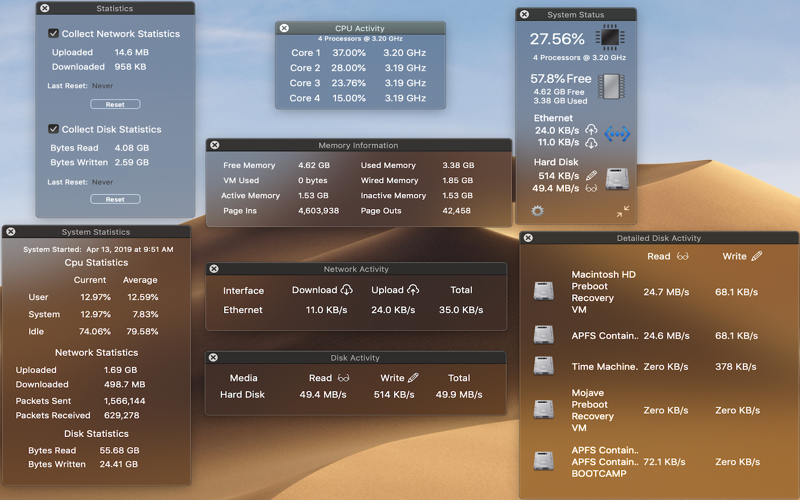Click the Macintosh HD drive icon
The width and height of the screenshot is (800, 500).
coord(543,291)
